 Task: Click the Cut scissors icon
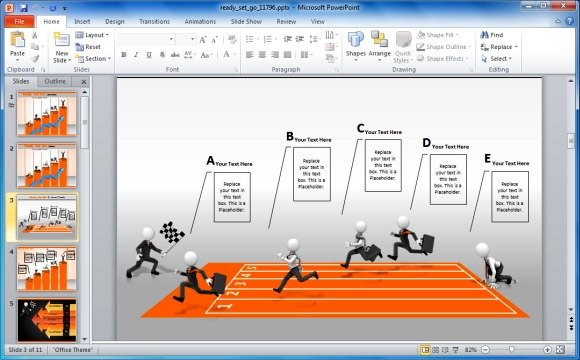[34, 35]
